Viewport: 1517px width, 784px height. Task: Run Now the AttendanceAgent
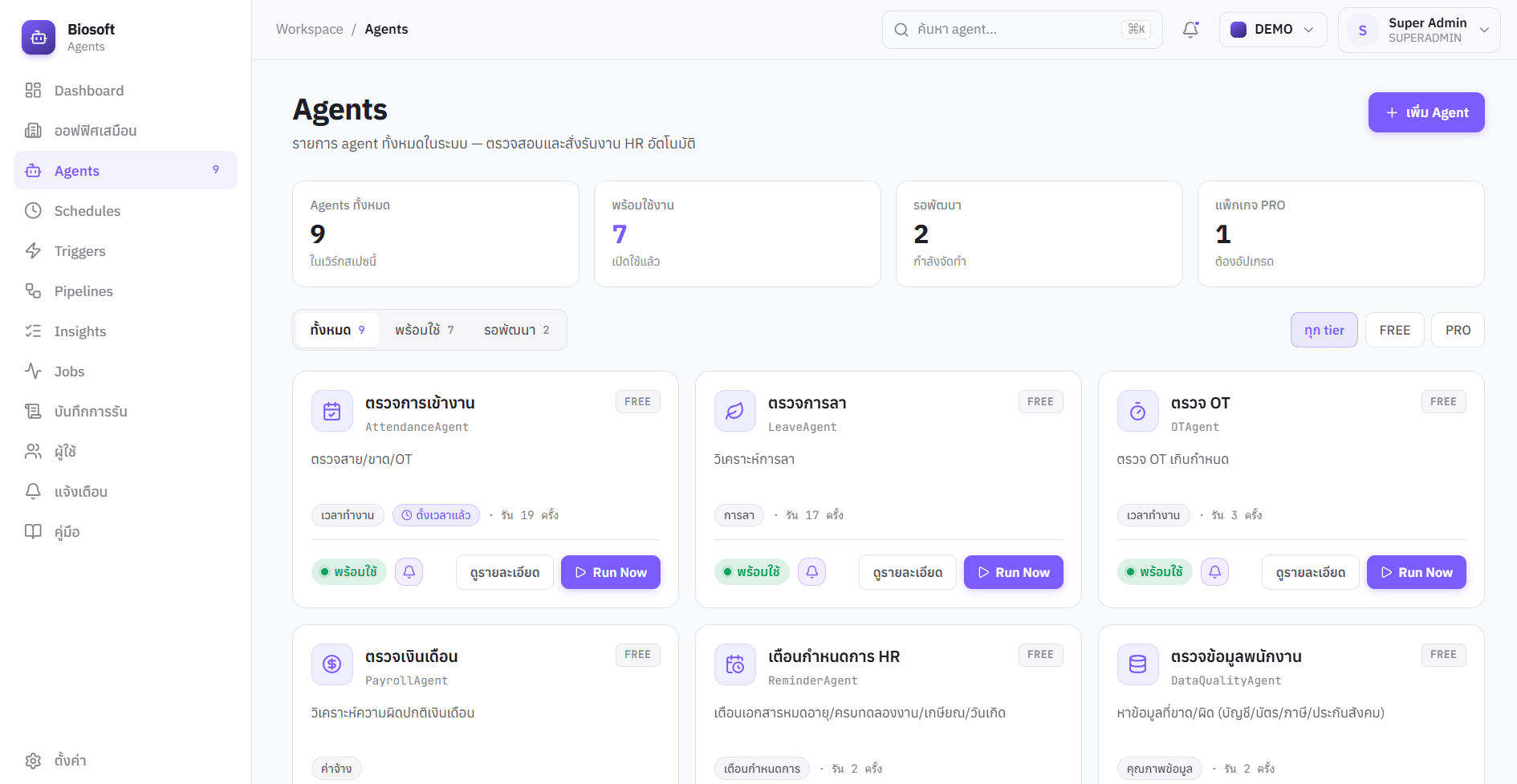(611, 572)
